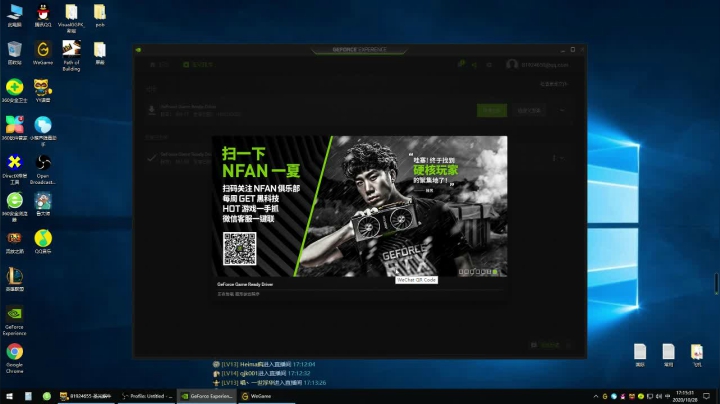Click 'GeForce Game Ready Driver' text in installer dialog
720x404 pixels.
245,284
